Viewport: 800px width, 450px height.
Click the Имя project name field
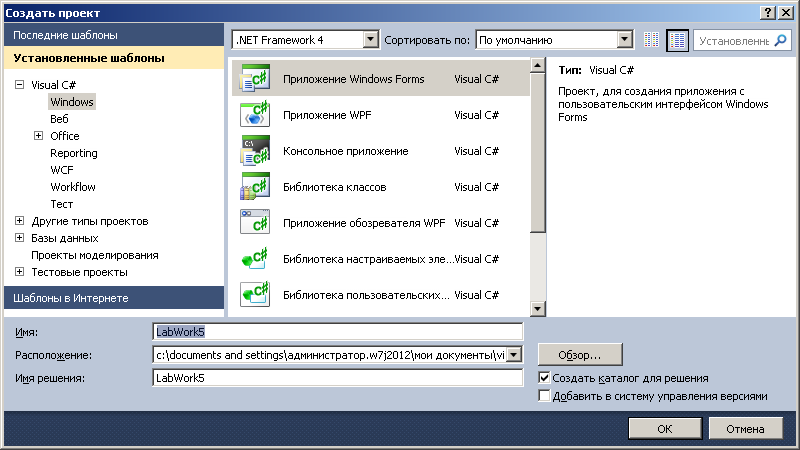(338, 332)
